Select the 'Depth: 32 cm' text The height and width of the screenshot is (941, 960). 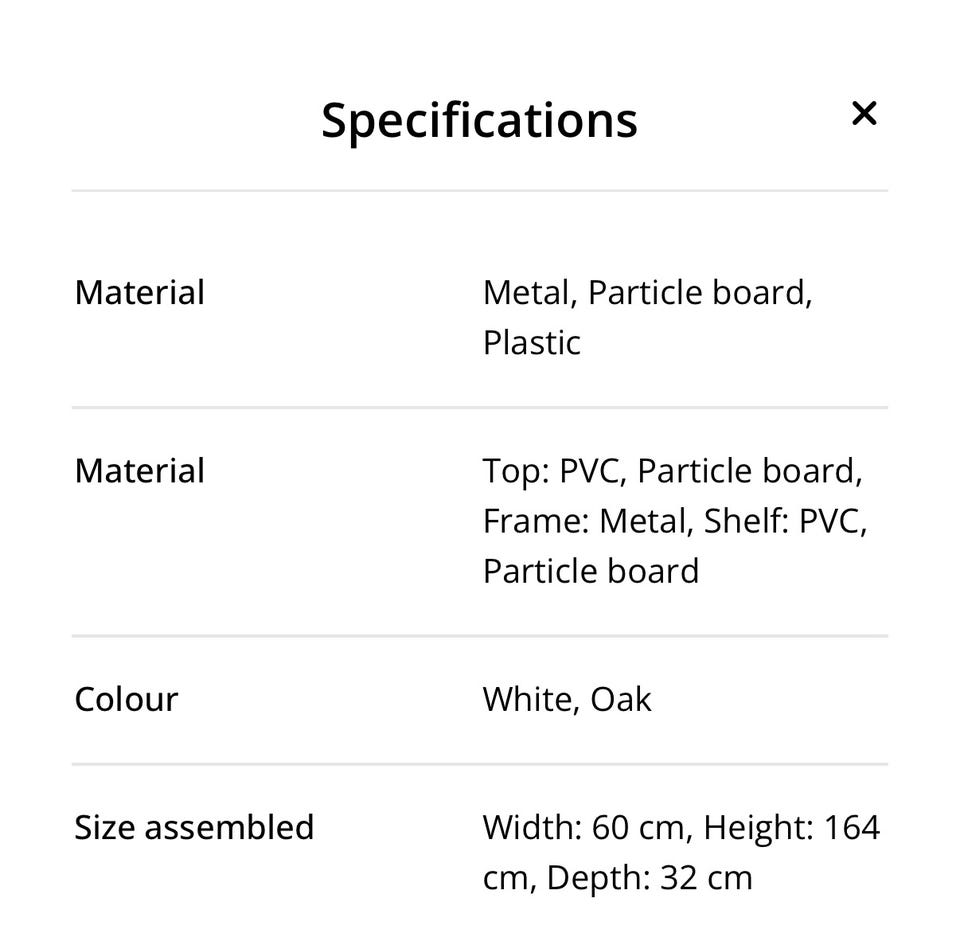[650, 878]
